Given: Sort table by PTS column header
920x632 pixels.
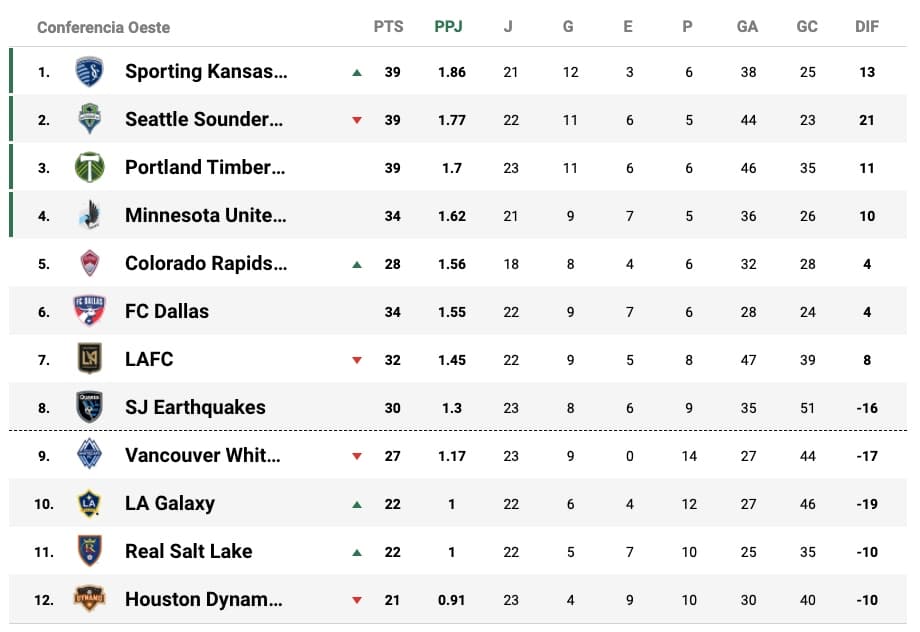Looking at the screenshot, I should click(388, 27).
